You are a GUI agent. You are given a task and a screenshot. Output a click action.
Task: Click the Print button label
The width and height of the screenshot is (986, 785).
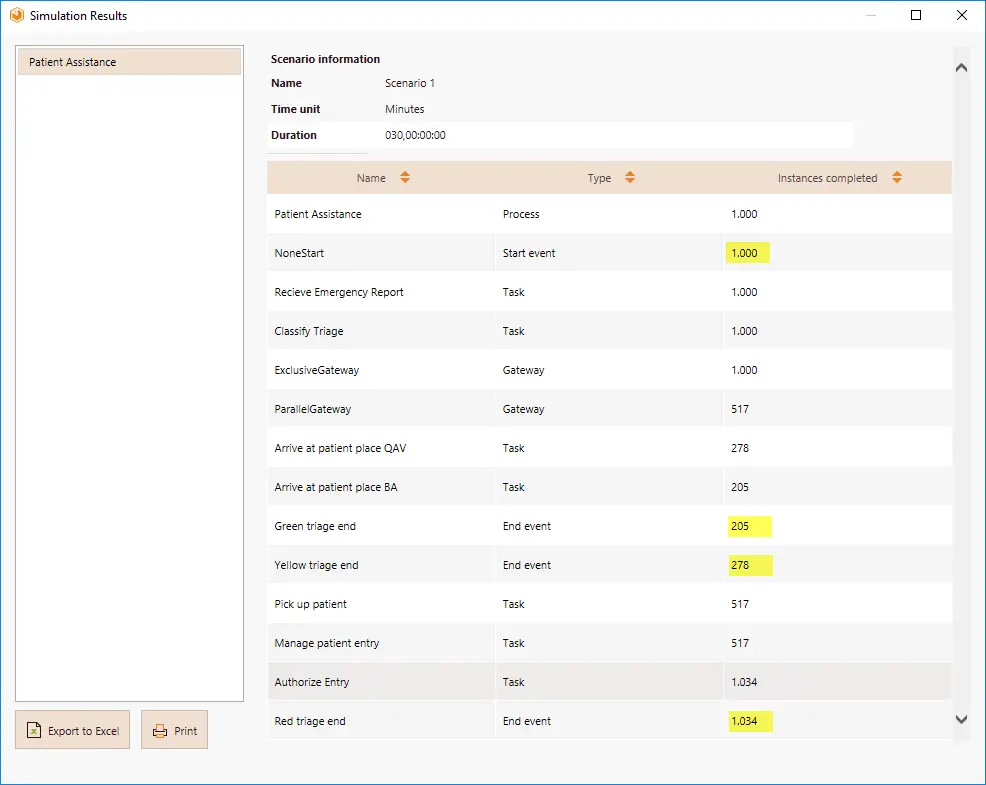(186, 731)
